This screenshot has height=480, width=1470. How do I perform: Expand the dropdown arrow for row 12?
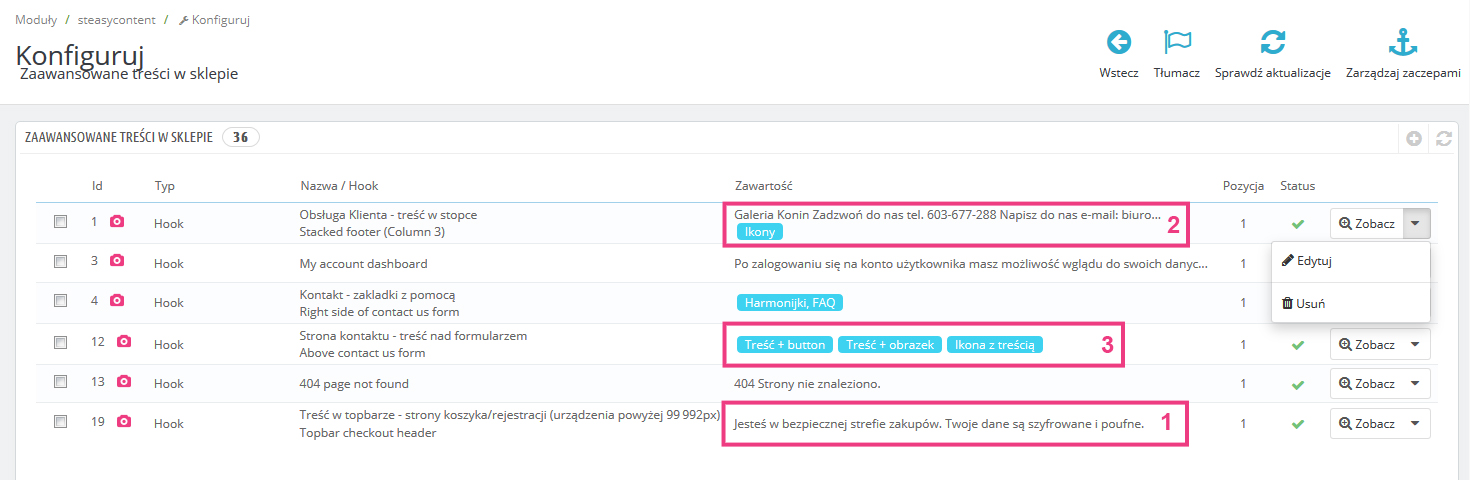click(1416, 345)
